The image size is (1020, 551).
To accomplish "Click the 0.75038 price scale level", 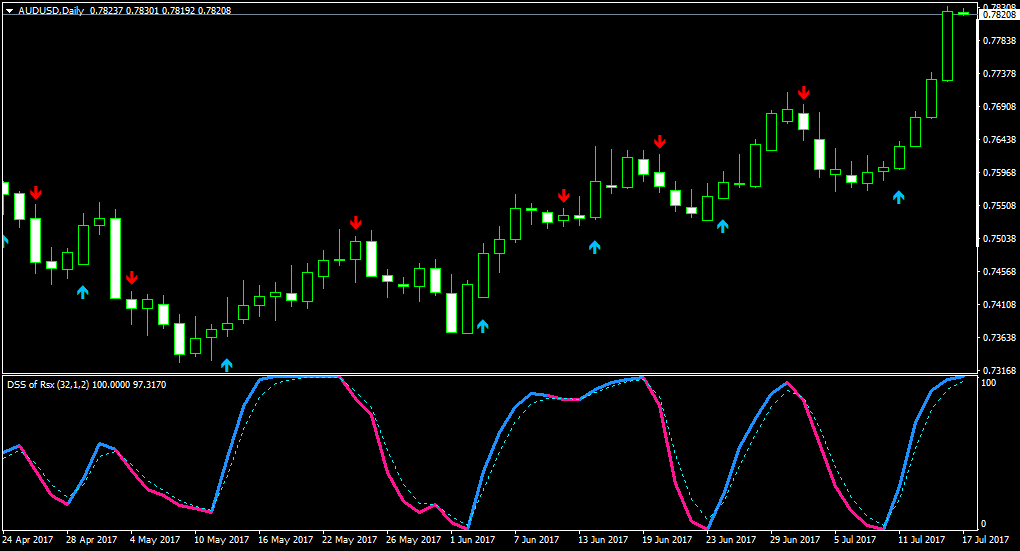I will click(1000, 239).
